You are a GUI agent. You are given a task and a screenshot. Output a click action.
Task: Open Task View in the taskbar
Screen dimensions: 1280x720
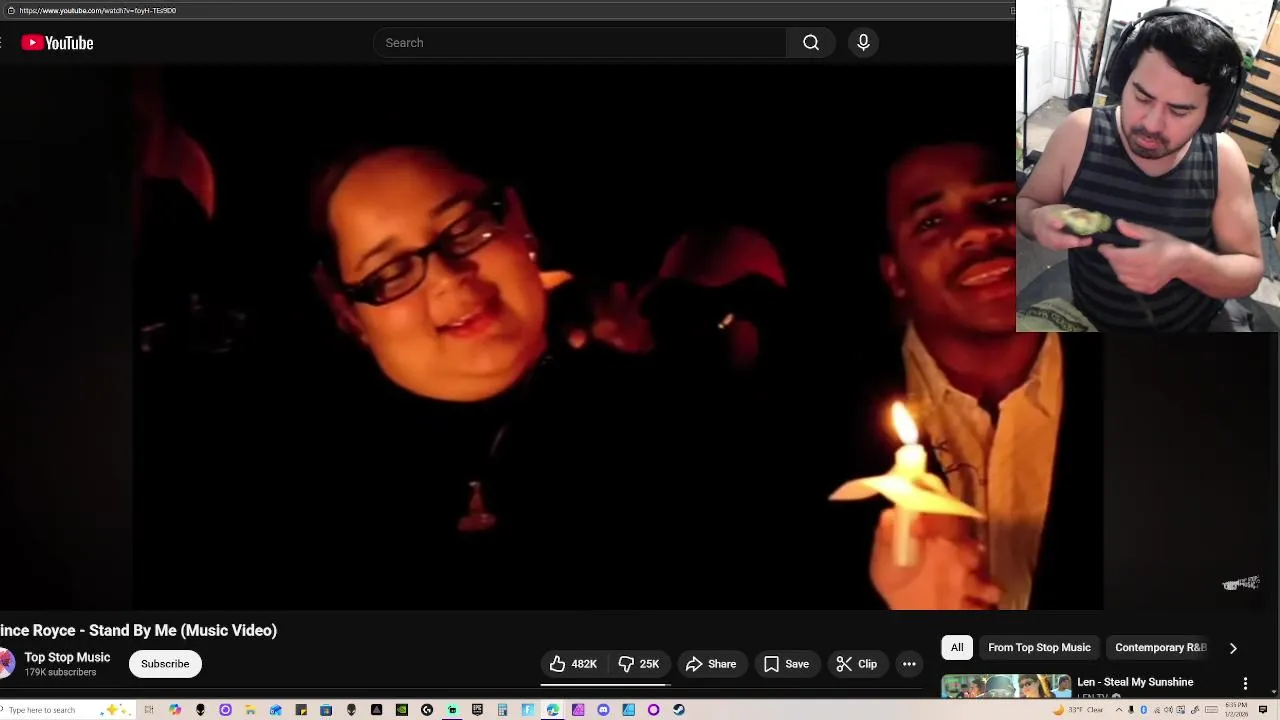coord(149,710)
